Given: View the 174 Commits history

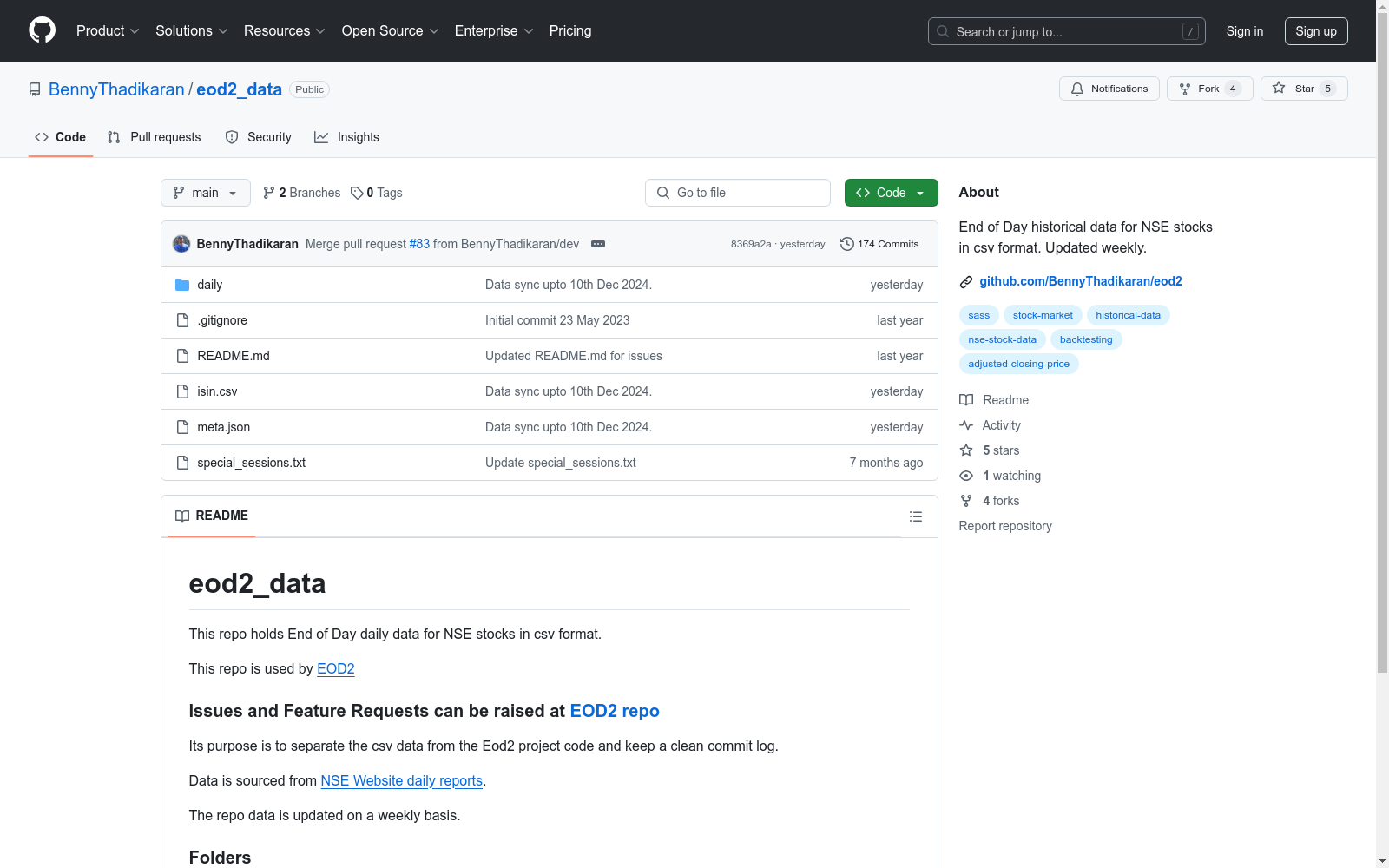Looking at the screenshot, I should pos(879,244).
